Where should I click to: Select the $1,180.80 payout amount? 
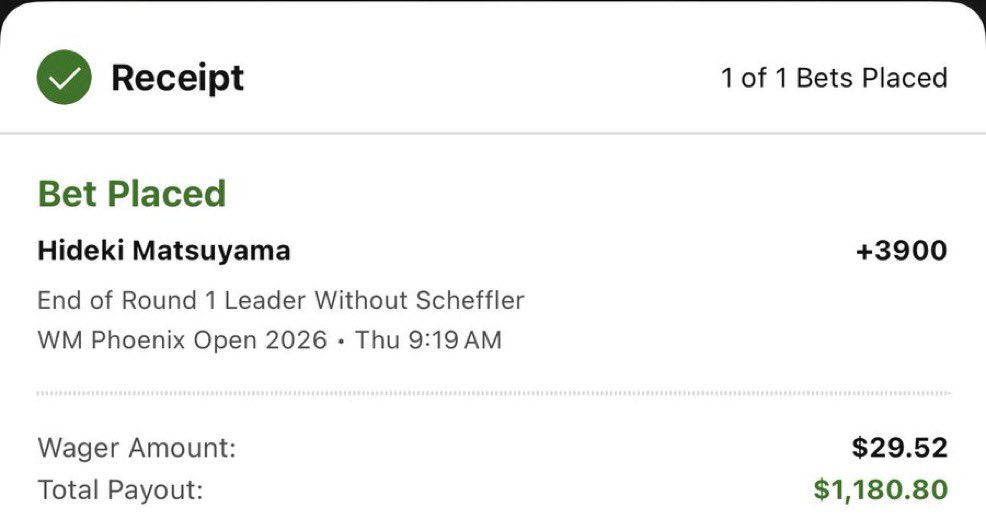coord(880,490)
